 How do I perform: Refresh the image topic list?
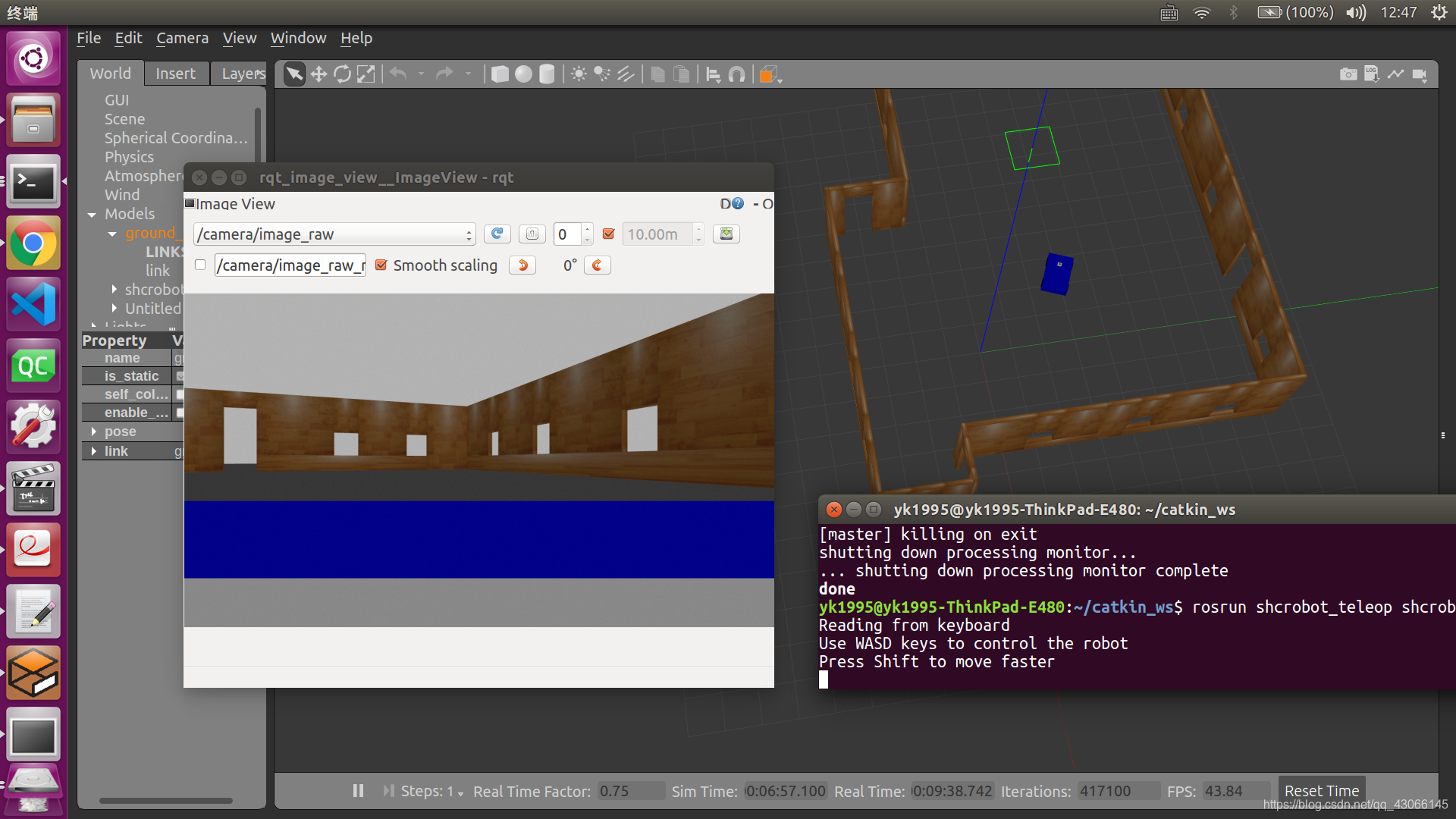[497, 234]
